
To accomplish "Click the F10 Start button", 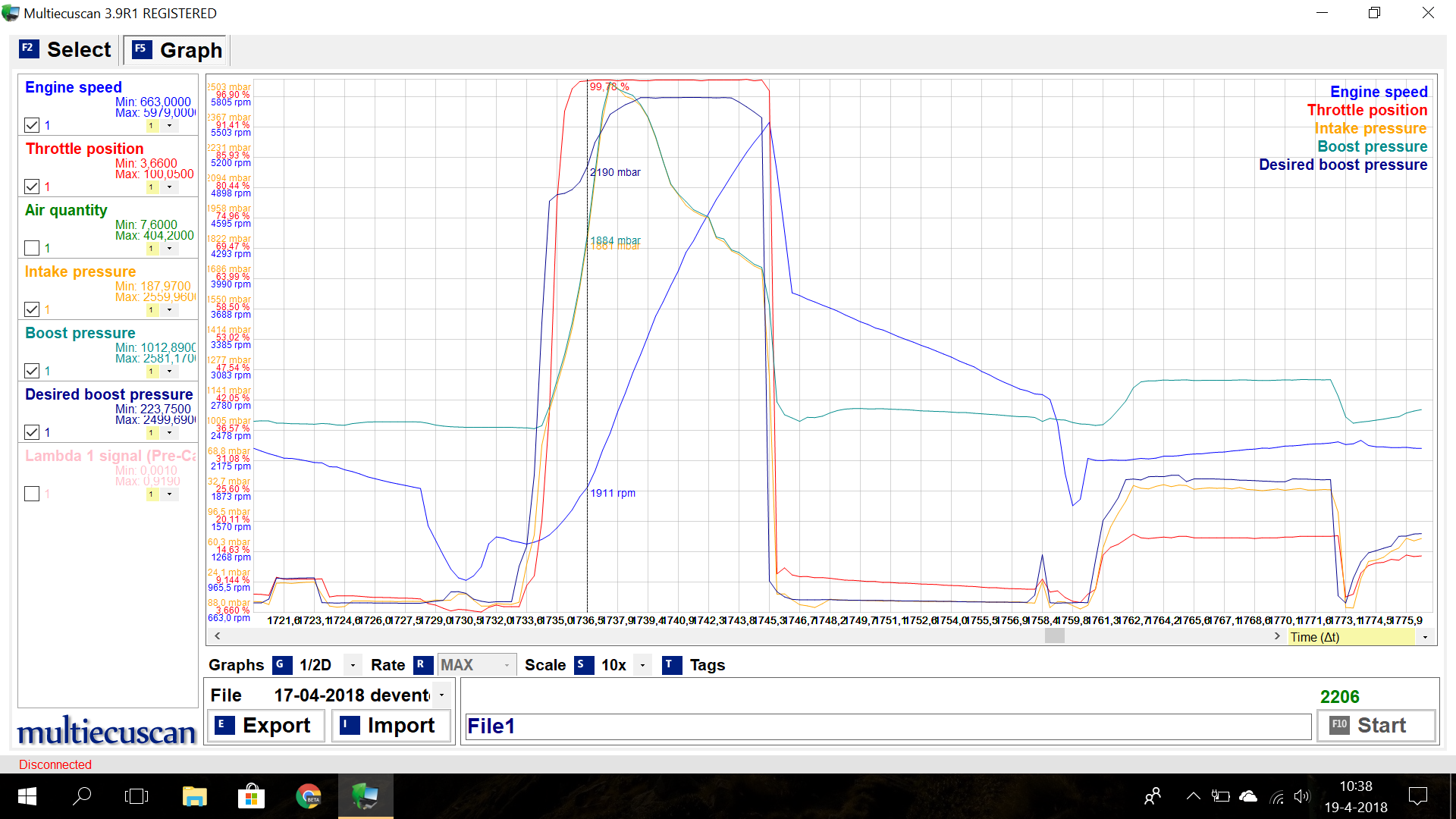I will 1376,726.
